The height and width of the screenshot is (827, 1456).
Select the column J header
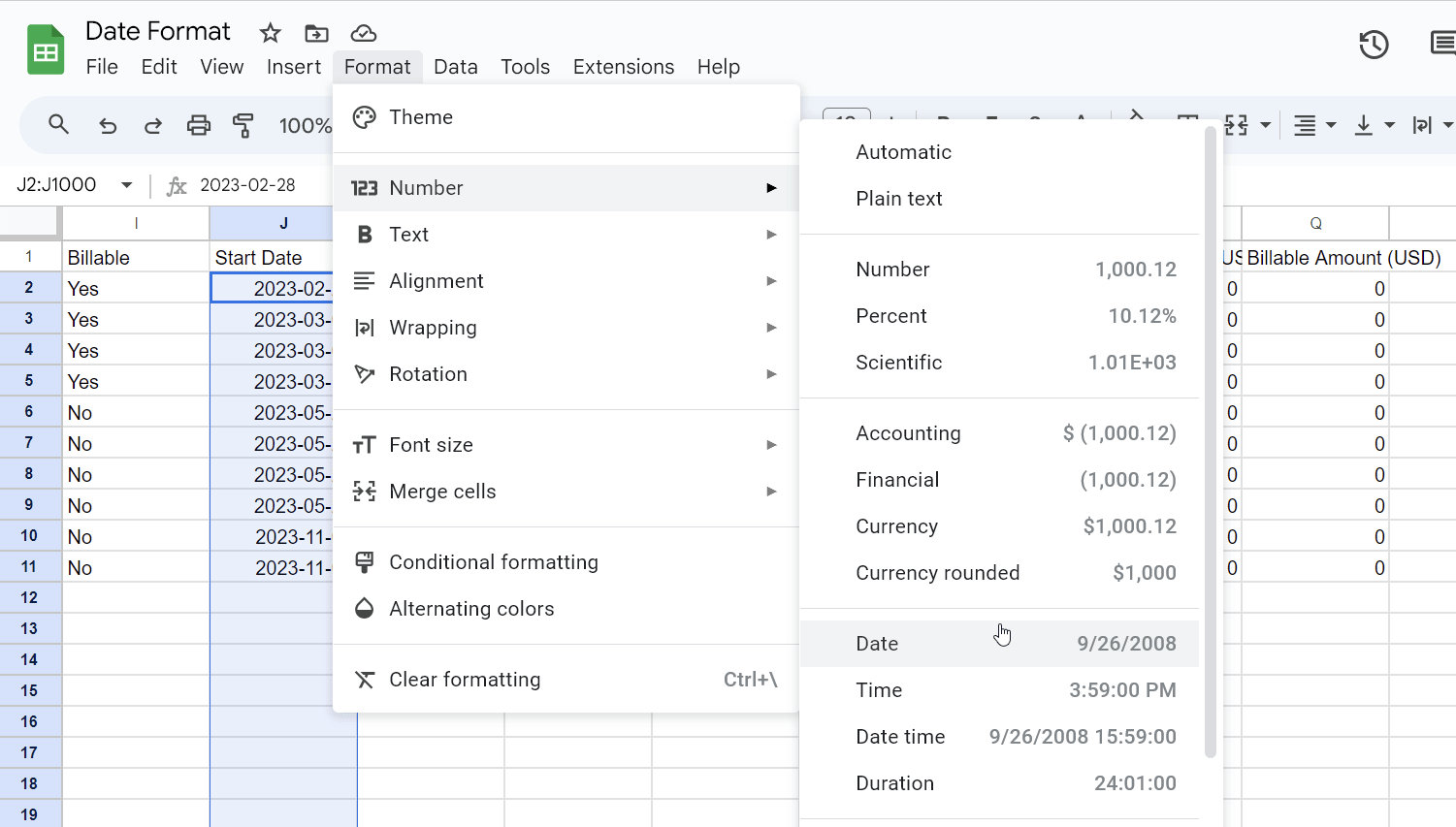pos(283,224)
